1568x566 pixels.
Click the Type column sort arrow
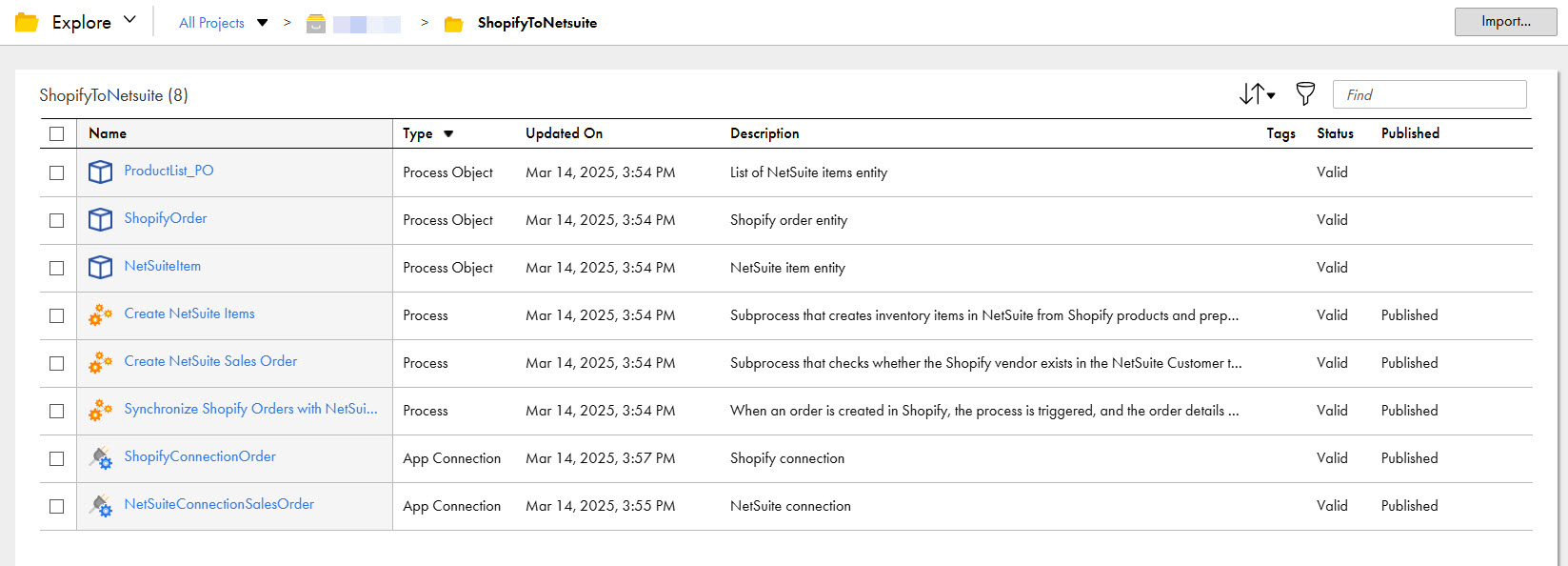[x=448, y=134]
